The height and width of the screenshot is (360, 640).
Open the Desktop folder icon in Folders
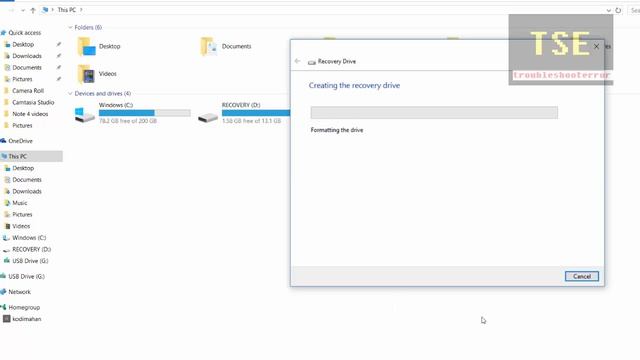pos(86,46)
